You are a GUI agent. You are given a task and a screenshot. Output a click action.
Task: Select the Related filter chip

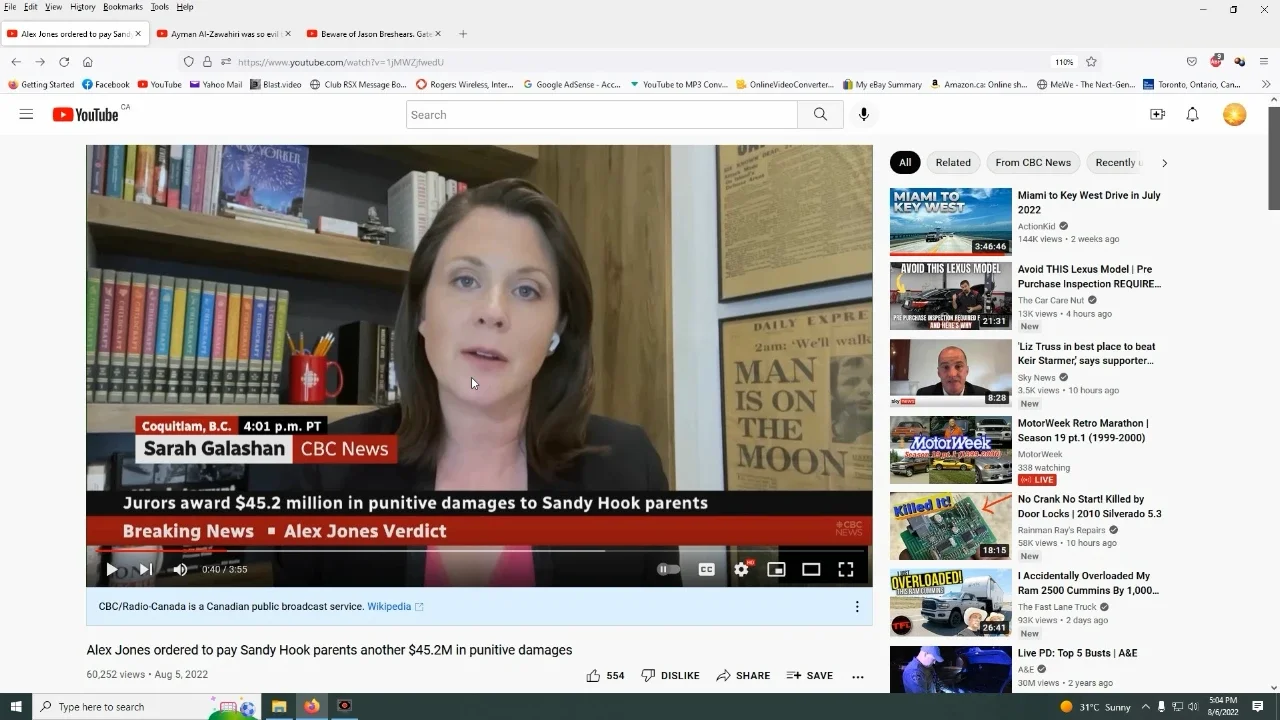[x=953, y=162]
